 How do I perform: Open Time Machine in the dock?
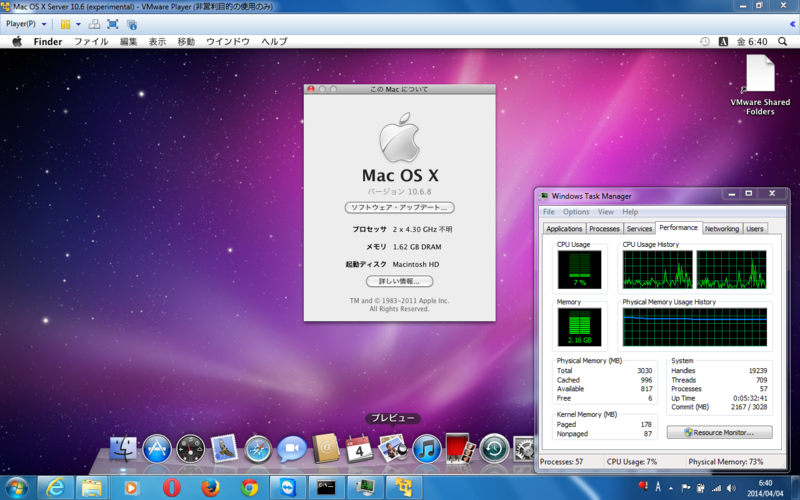point(494,449)
